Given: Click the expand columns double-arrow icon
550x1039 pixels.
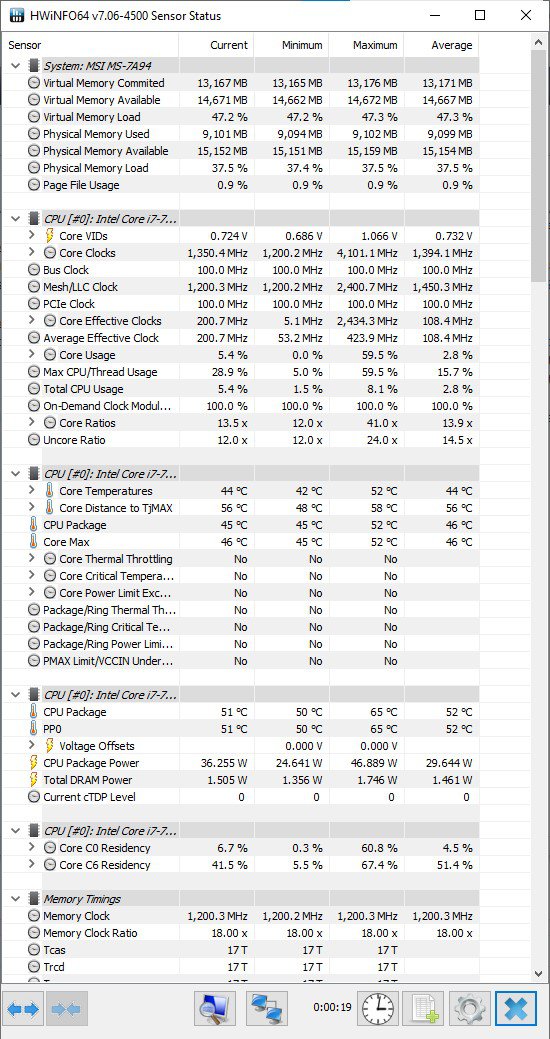Looking at the screenshot, I should click(25, 1009).
